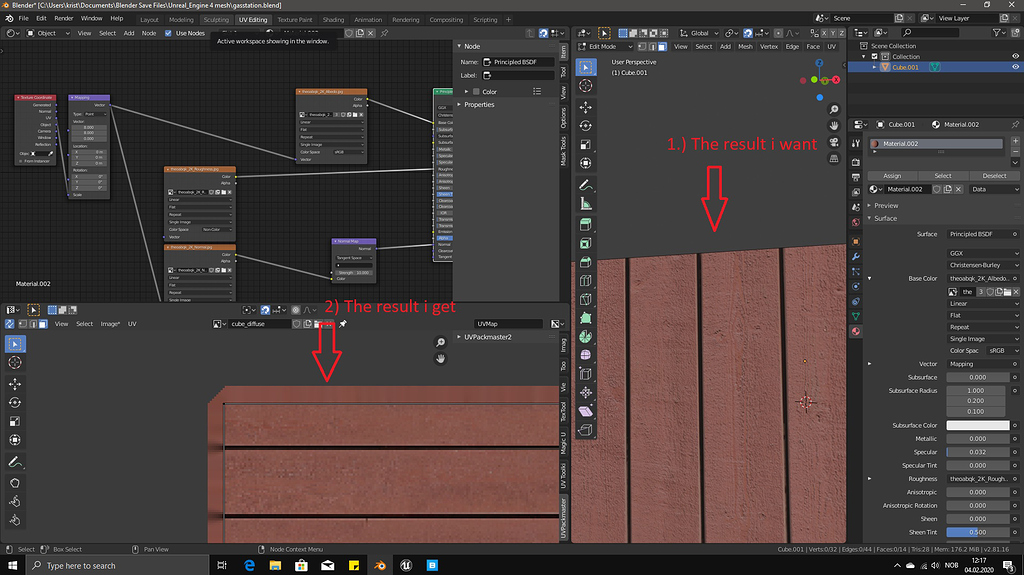The width and height of the screenshot is (1024, 575).
Task: Select the Rotate tool in 3D viewport
Action: point(586,125)
